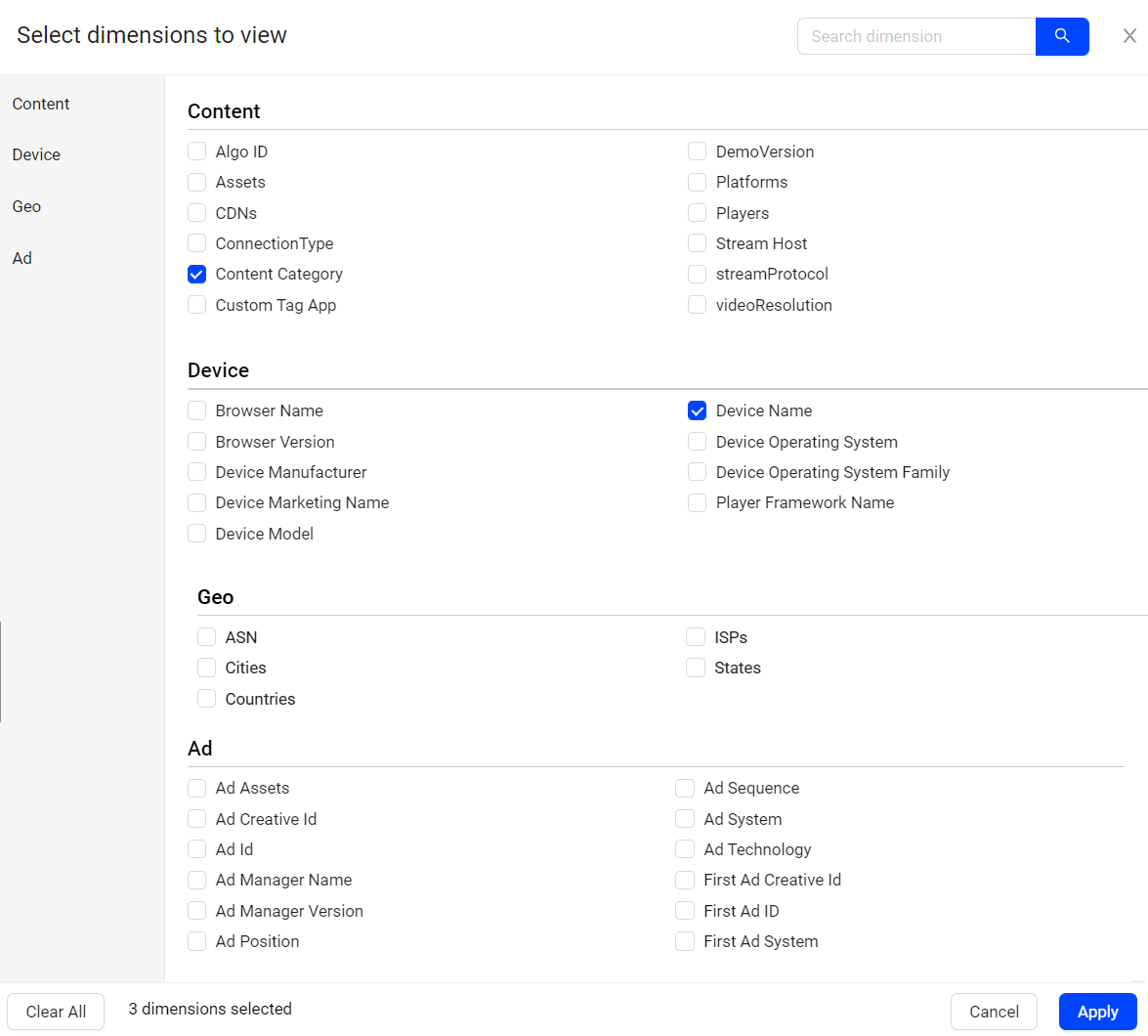Open the Ad section from sidebar
The width and height of the screenshot is (1148, 1036).
[x=22, y=258]
